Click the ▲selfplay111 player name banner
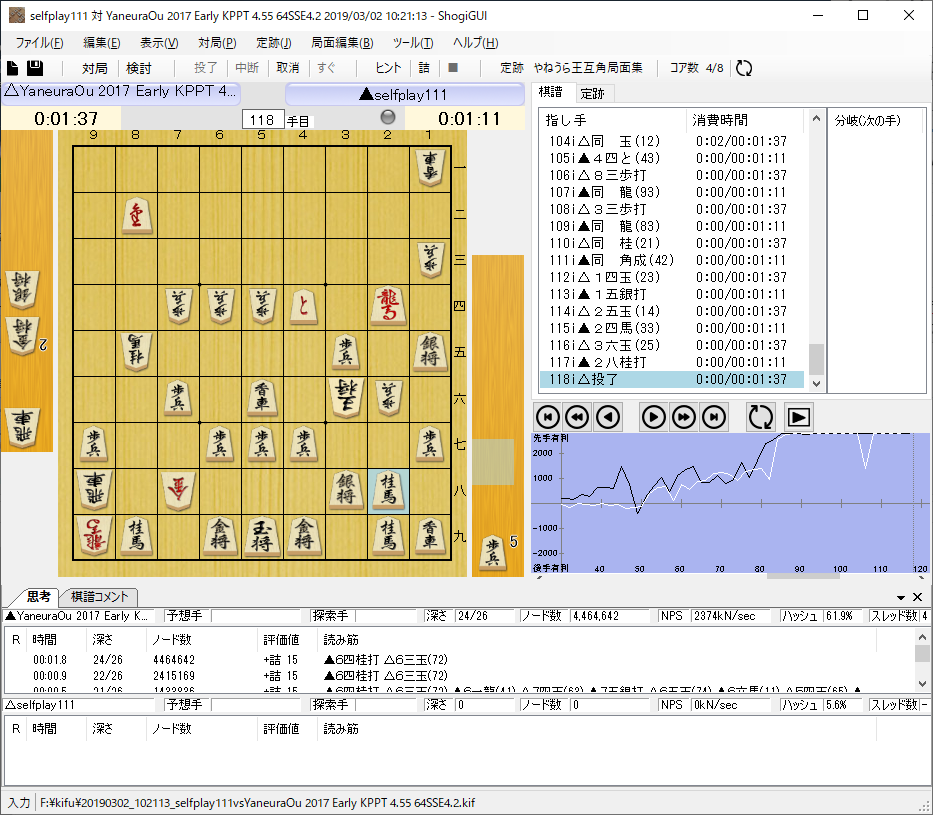Image resolution: width=933 pixels, height=815 pixels. pos(405,95)
